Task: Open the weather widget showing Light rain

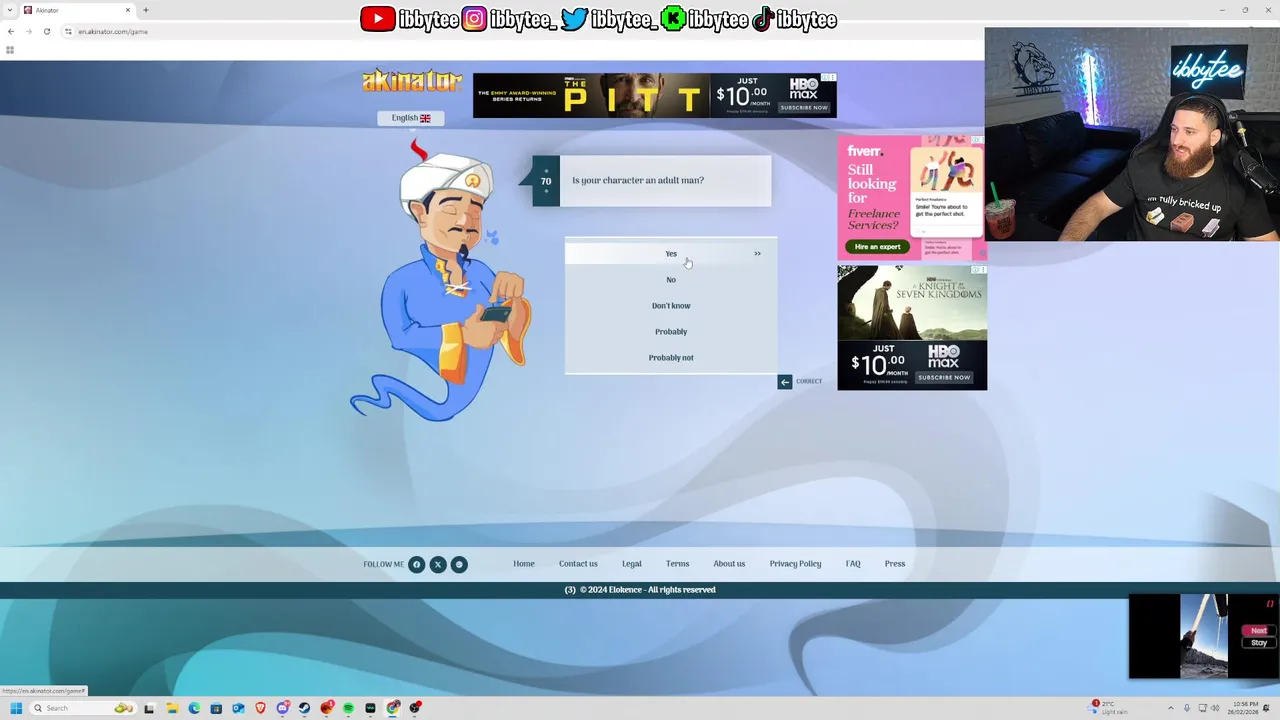Action: coord(1109,708)
